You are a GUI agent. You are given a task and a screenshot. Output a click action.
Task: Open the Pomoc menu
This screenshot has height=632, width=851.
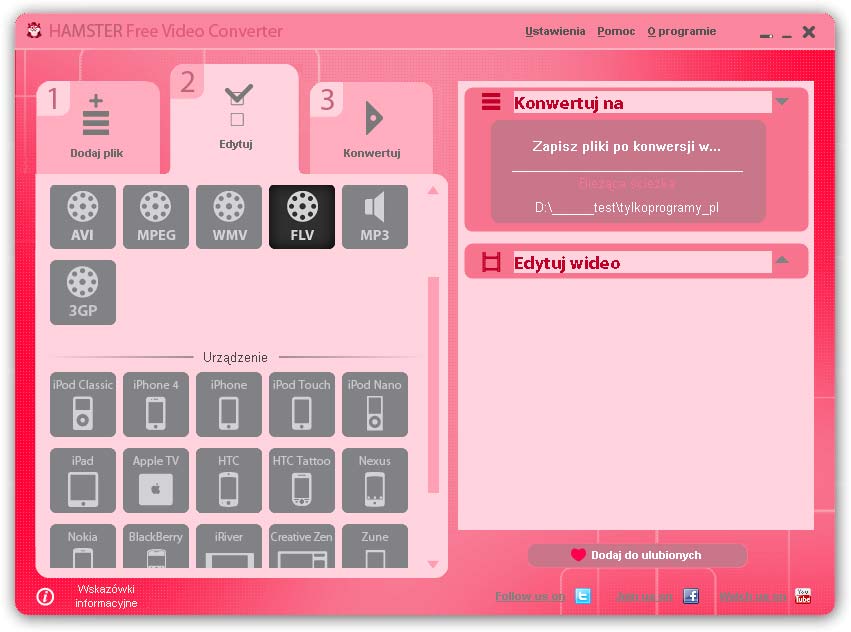coord(616,31)
